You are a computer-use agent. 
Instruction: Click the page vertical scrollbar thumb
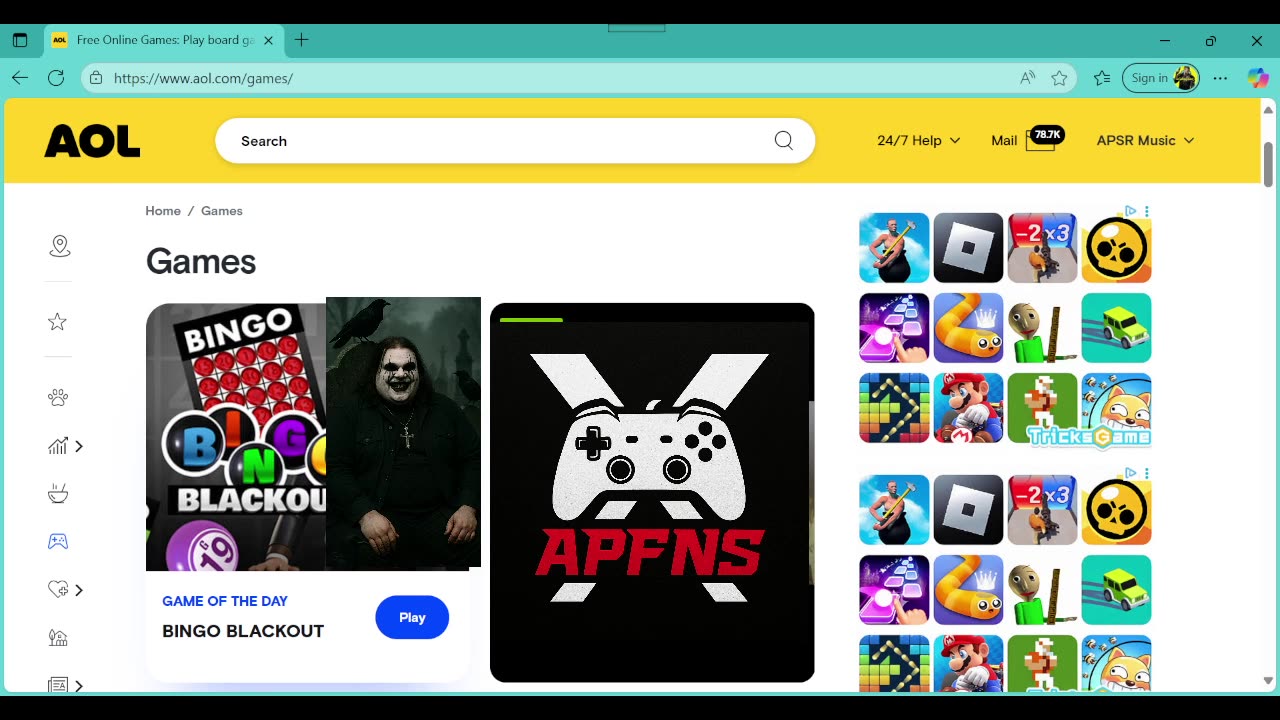[x=1268, y=164]
